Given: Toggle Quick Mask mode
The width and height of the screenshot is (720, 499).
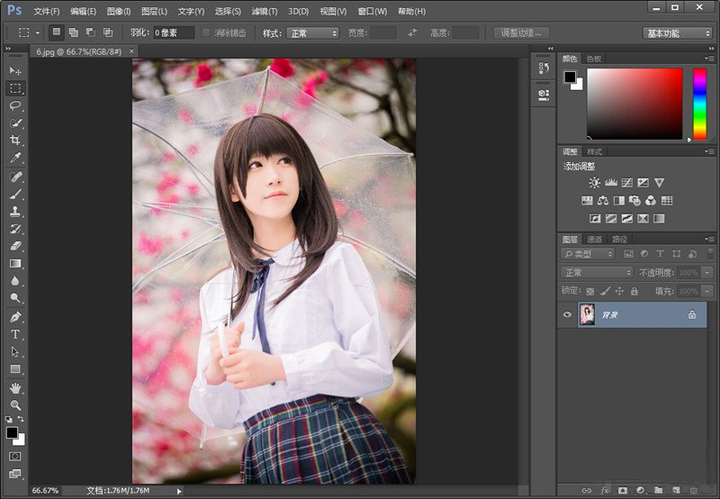Looking at the screenshot, I should tap(15, 456).
